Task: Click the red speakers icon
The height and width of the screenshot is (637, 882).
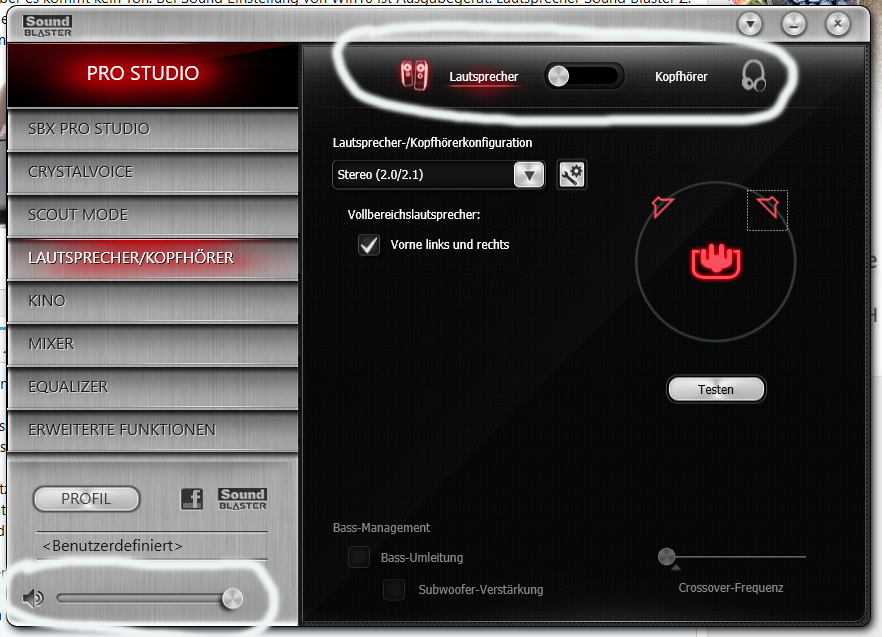Action: coord(414,75)
